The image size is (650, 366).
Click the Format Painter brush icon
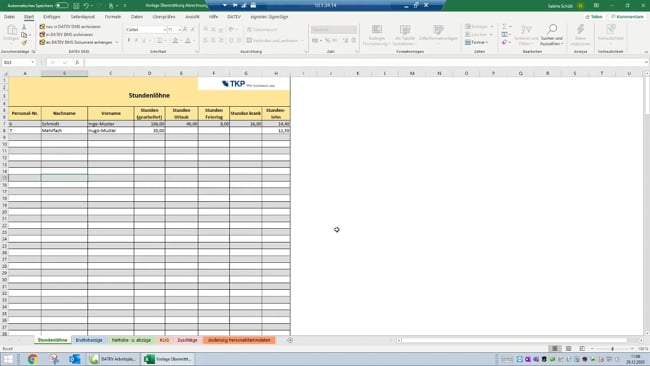(x=24, y=42)
